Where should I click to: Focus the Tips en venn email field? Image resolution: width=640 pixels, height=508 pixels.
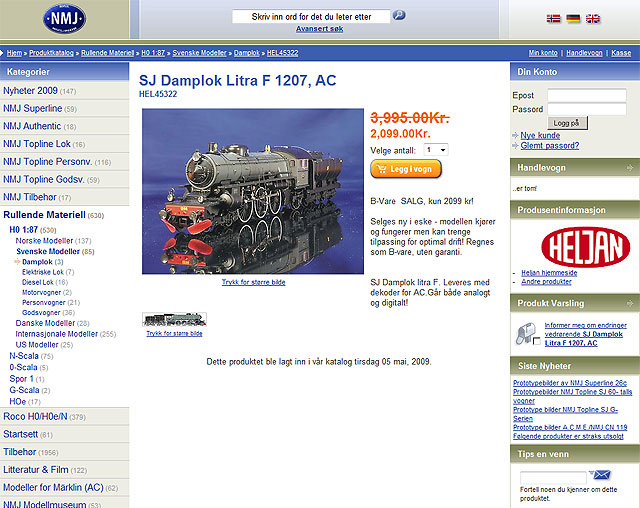click(x=553, y=477)
